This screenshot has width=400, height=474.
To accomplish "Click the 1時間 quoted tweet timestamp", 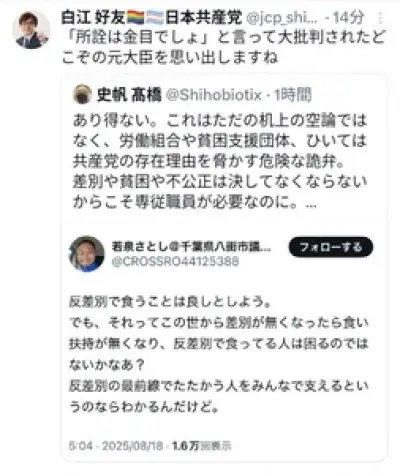I will 293,95.
